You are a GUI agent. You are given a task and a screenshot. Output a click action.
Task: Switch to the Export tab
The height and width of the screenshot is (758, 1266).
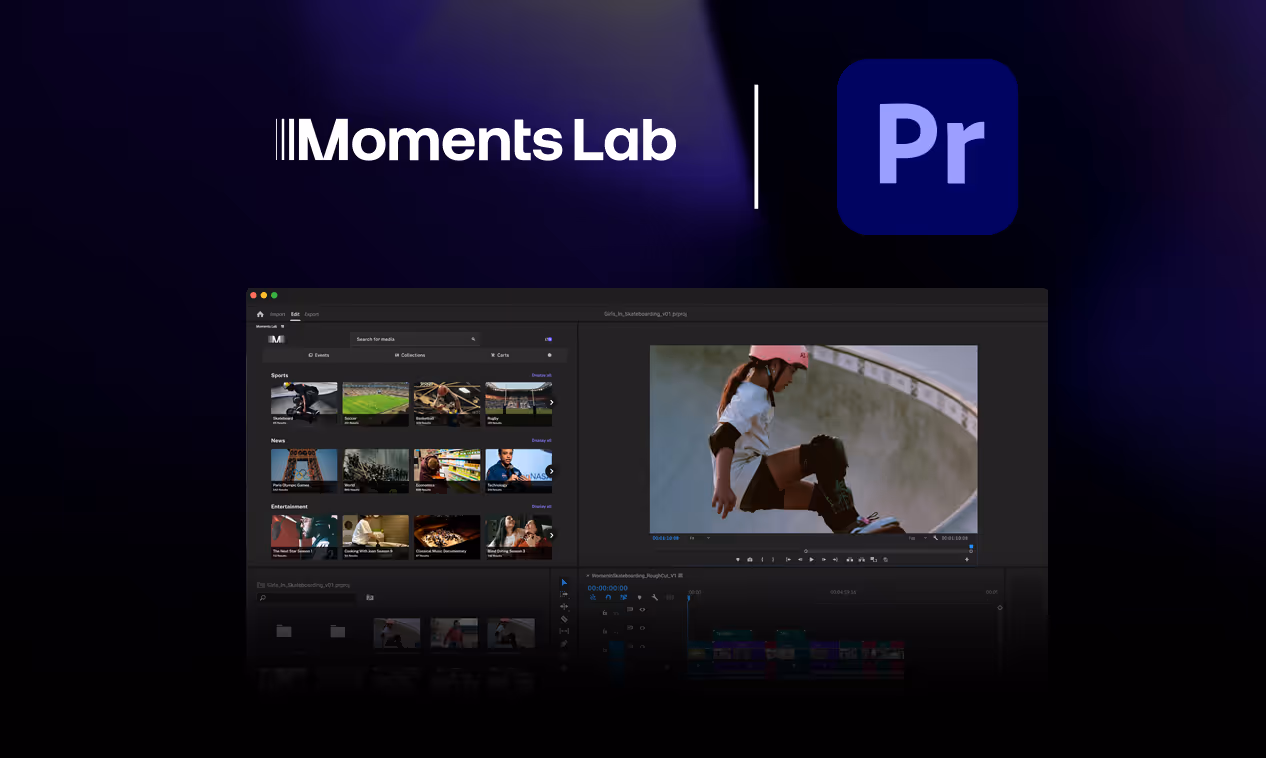[x=312, y=314]
